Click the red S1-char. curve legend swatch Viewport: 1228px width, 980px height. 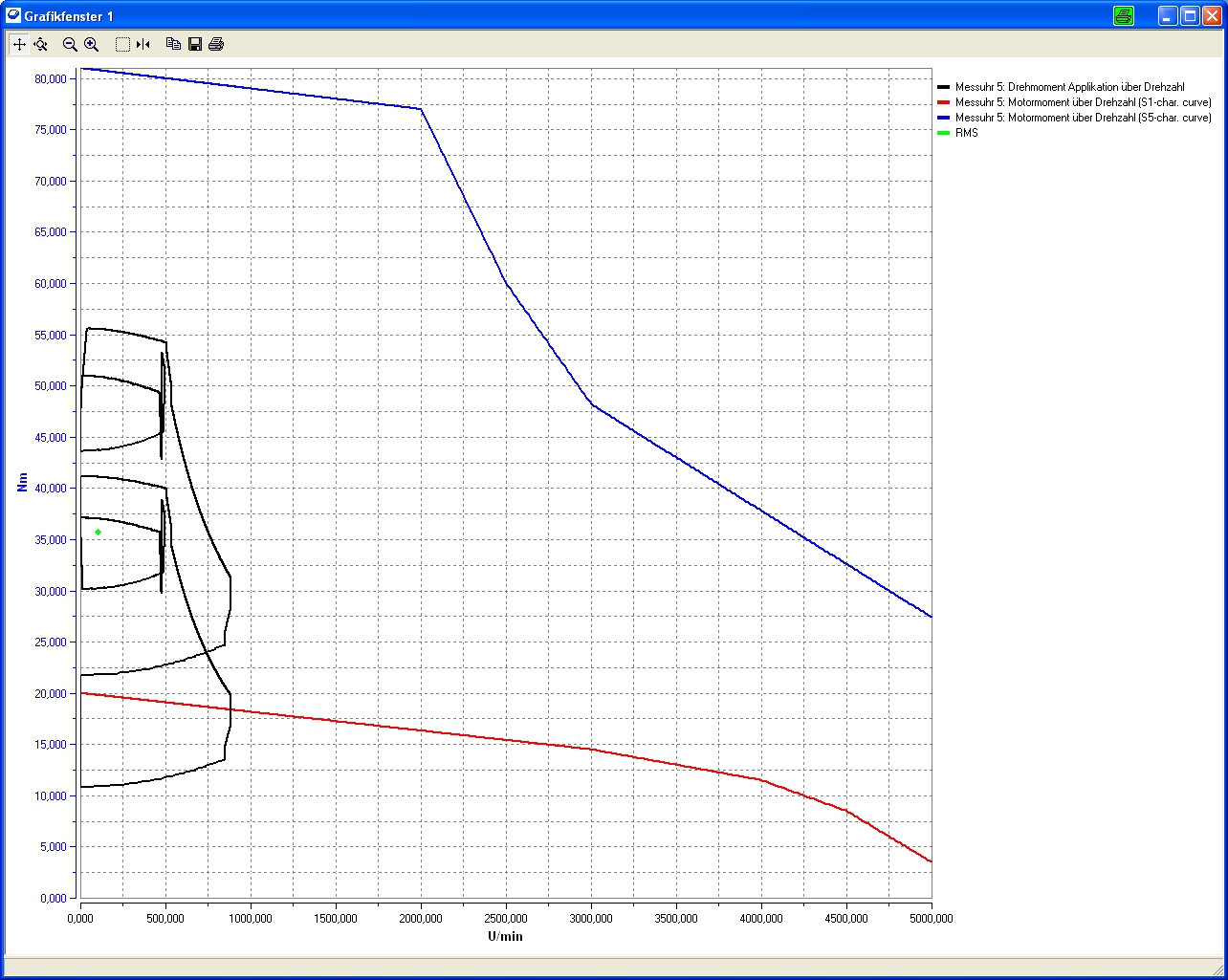(x=944, y=102)
